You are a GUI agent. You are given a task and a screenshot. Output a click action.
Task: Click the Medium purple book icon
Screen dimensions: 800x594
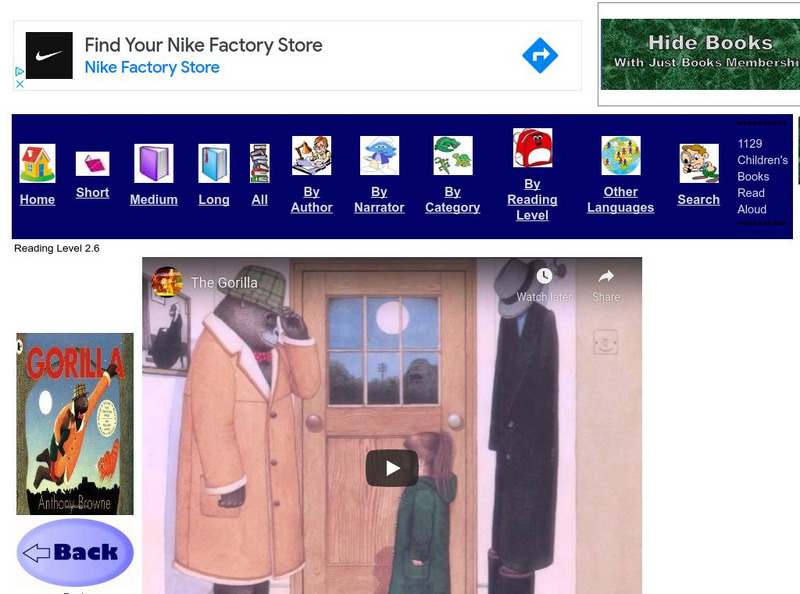pyautogui.click(x=154, y=163)
